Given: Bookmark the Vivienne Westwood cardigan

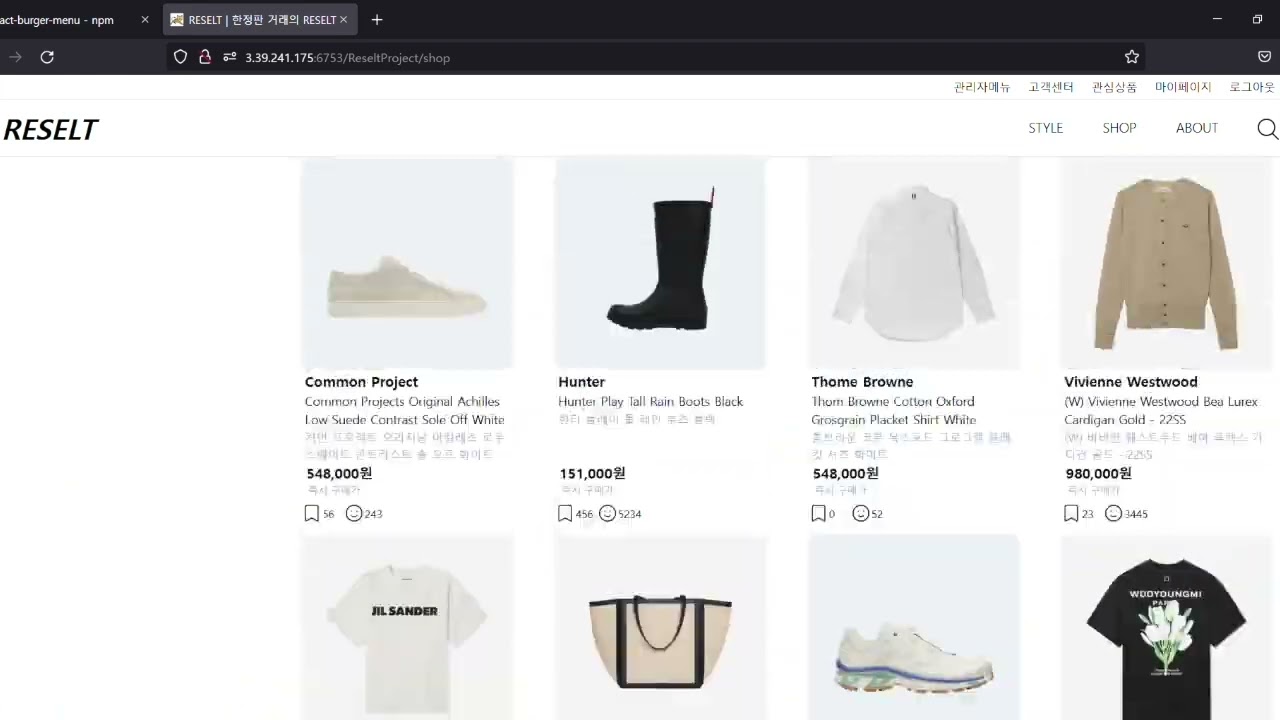Looking at the screenshot, I should click(x=1071, y=513).
